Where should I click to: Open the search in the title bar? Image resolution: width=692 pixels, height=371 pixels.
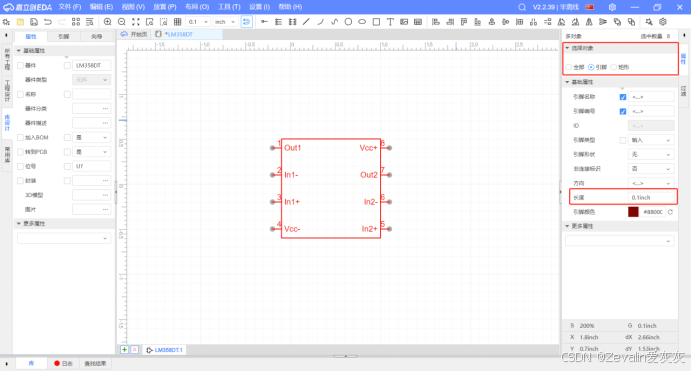[522, 7]
